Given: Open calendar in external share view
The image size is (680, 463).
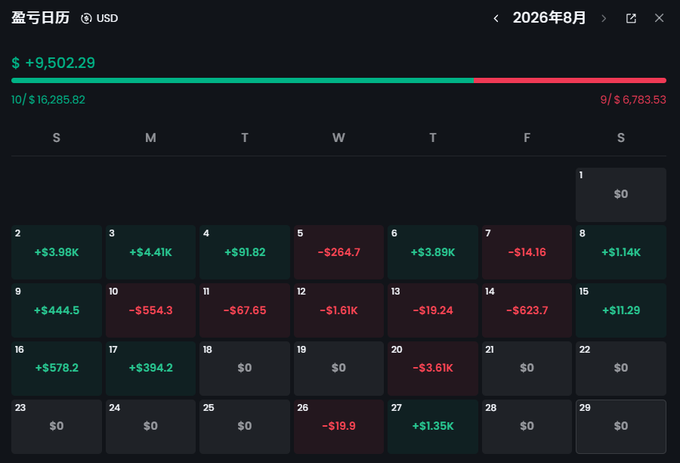Looking at the screenshot, I should point(631,18).
